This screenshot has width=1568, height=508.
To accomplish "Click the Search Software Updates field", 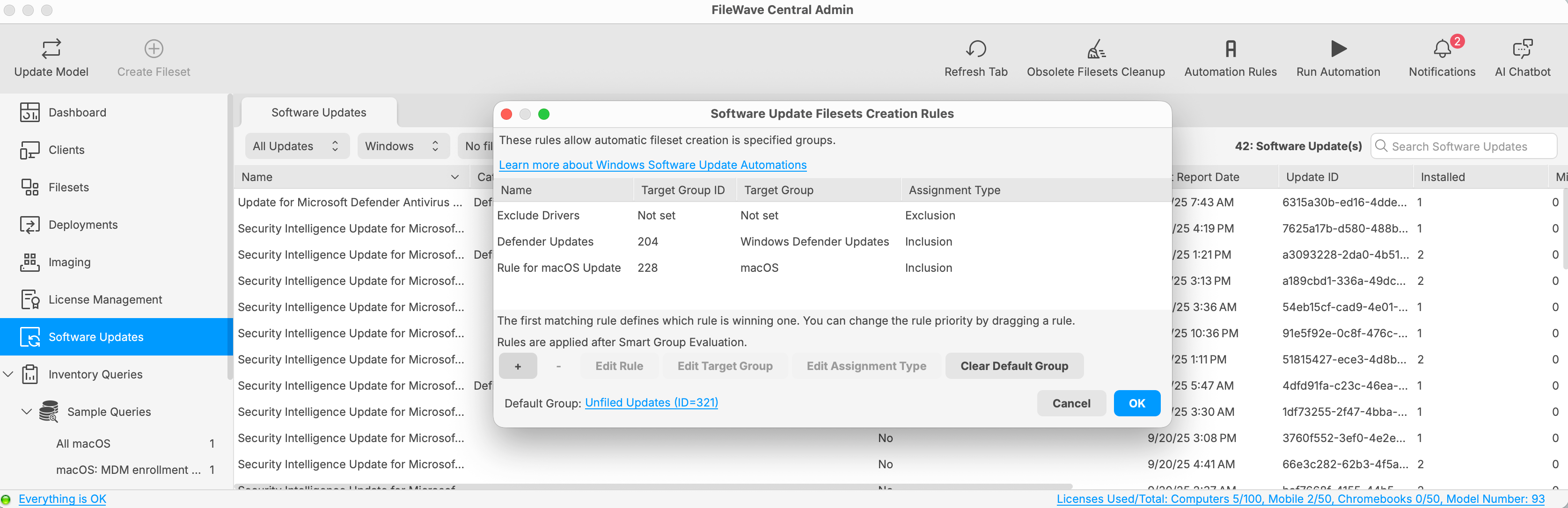I will click(1463, 146).
